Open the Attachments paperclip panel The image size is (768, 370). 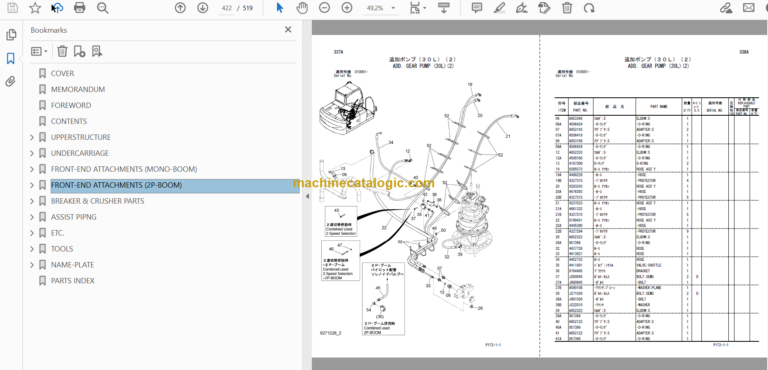(11, 81)
